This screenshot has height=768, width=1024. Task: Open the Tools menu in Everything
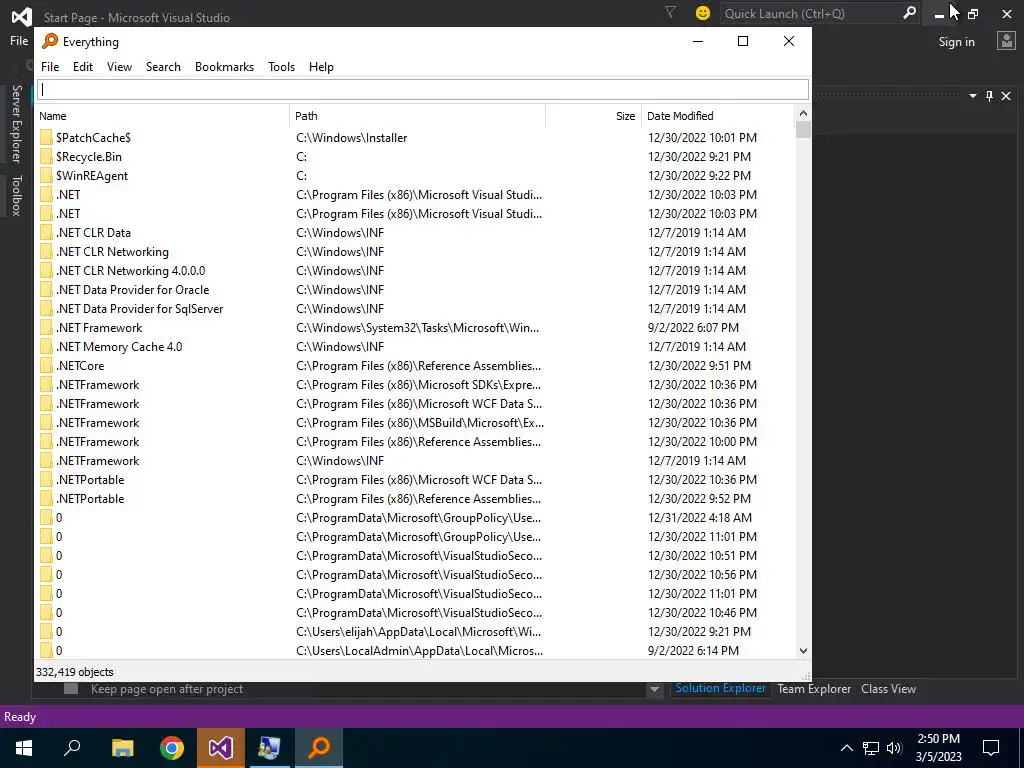click(x=281, y=67)
